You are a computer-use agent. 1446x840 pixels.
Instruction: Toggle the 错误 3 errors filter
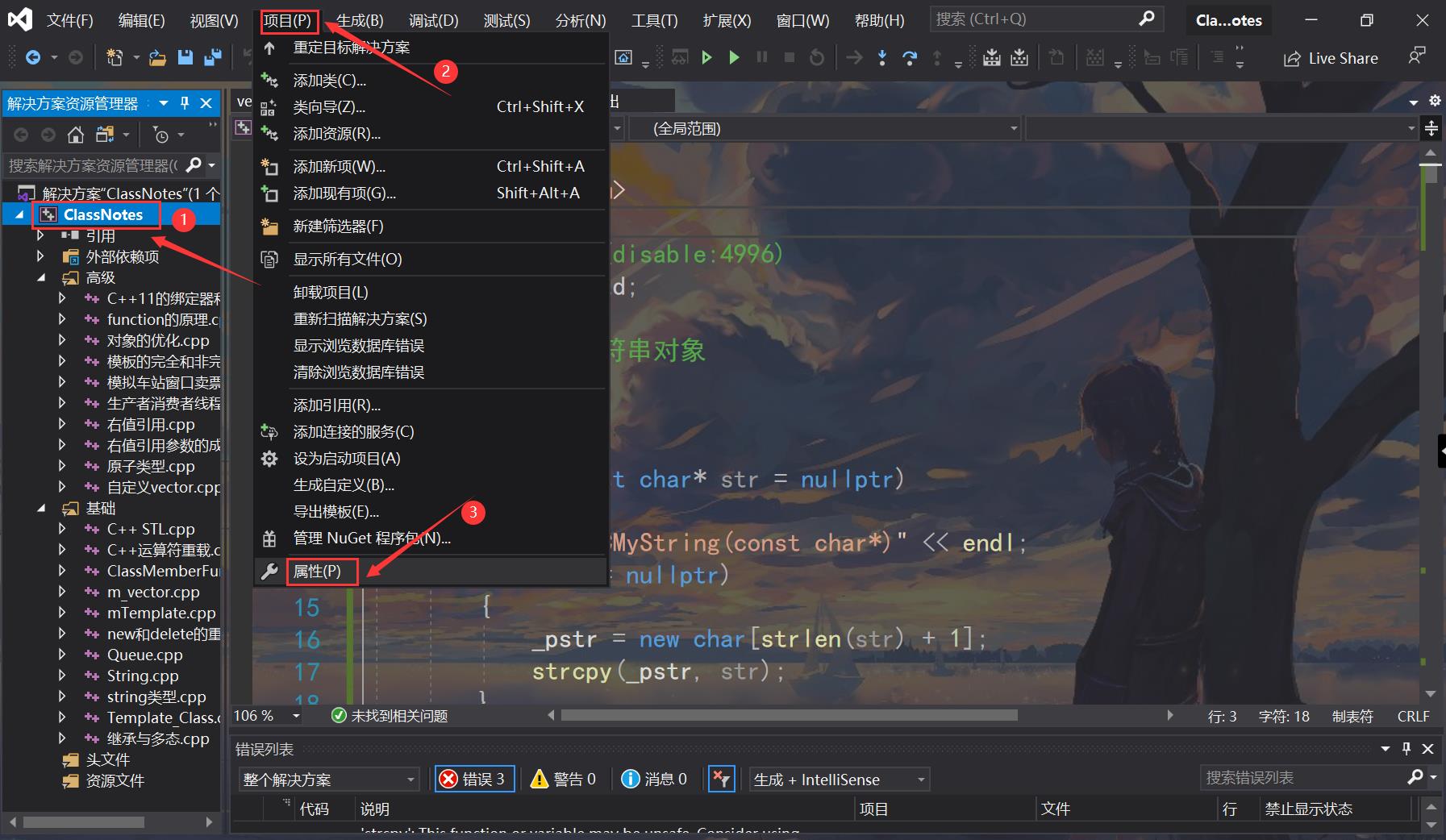coord(474,779)
